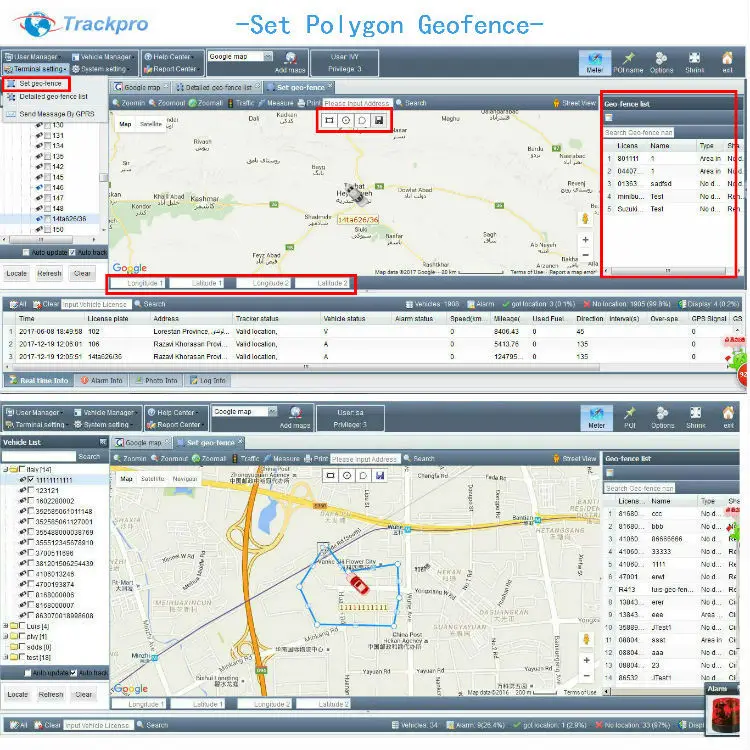Click Locate button in User NY window
Screen dimensions: 750x750
coord(16,274)
